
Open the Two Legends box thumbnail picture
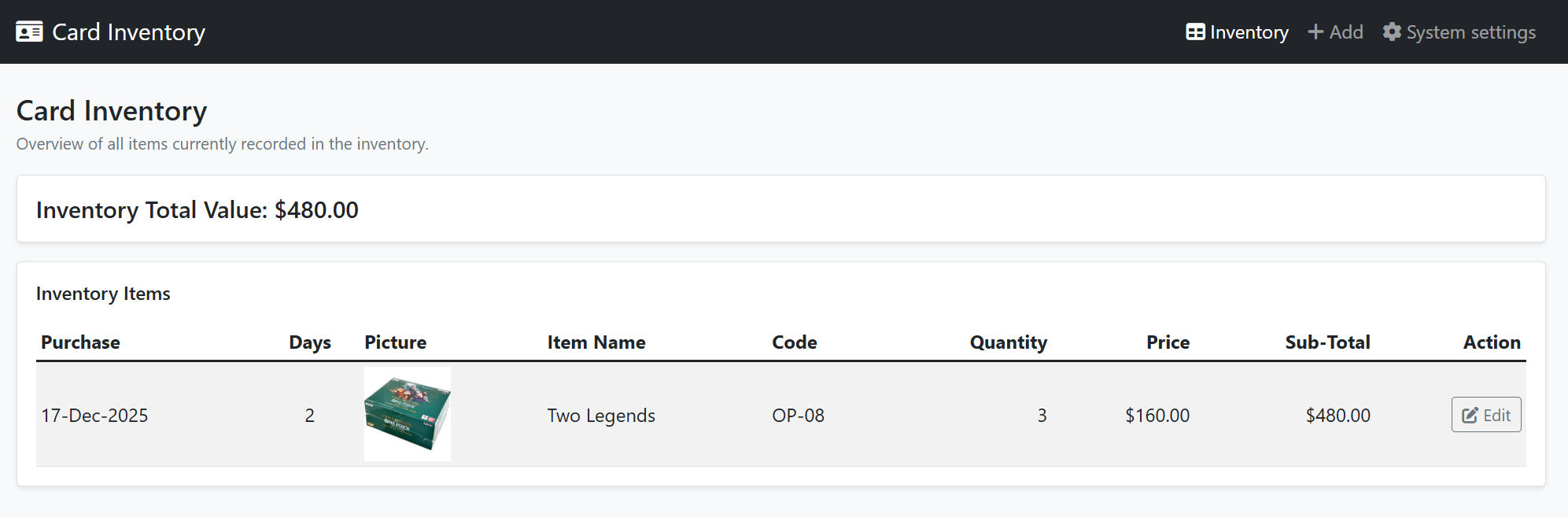pyautogui.click(x=408, y=414)
